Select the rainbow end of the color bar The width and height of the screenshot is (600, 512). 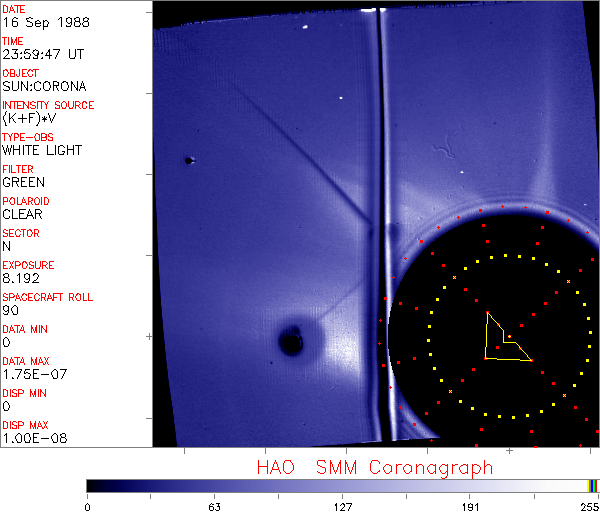coord(594,485)
